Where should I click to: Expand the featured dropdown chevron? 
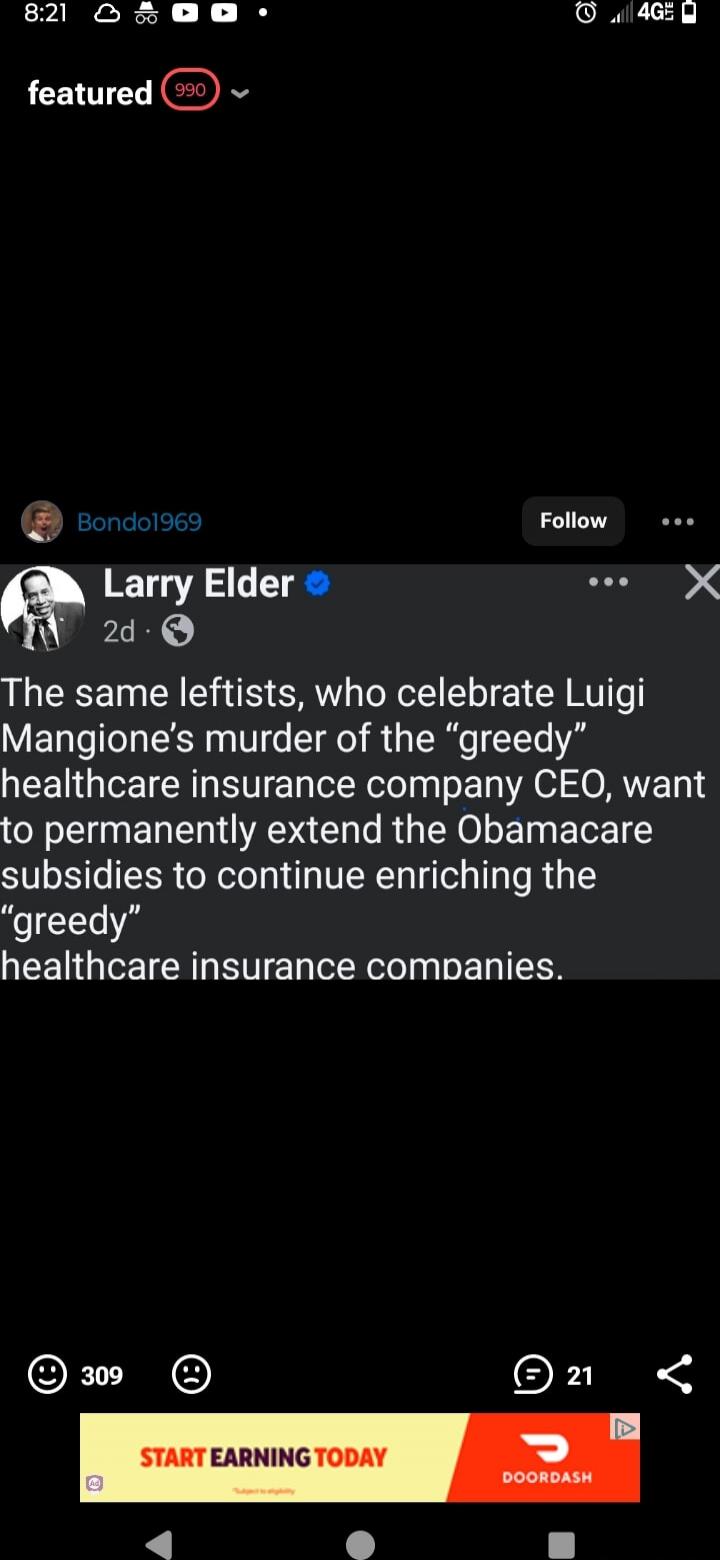click(x=239, y=93)
